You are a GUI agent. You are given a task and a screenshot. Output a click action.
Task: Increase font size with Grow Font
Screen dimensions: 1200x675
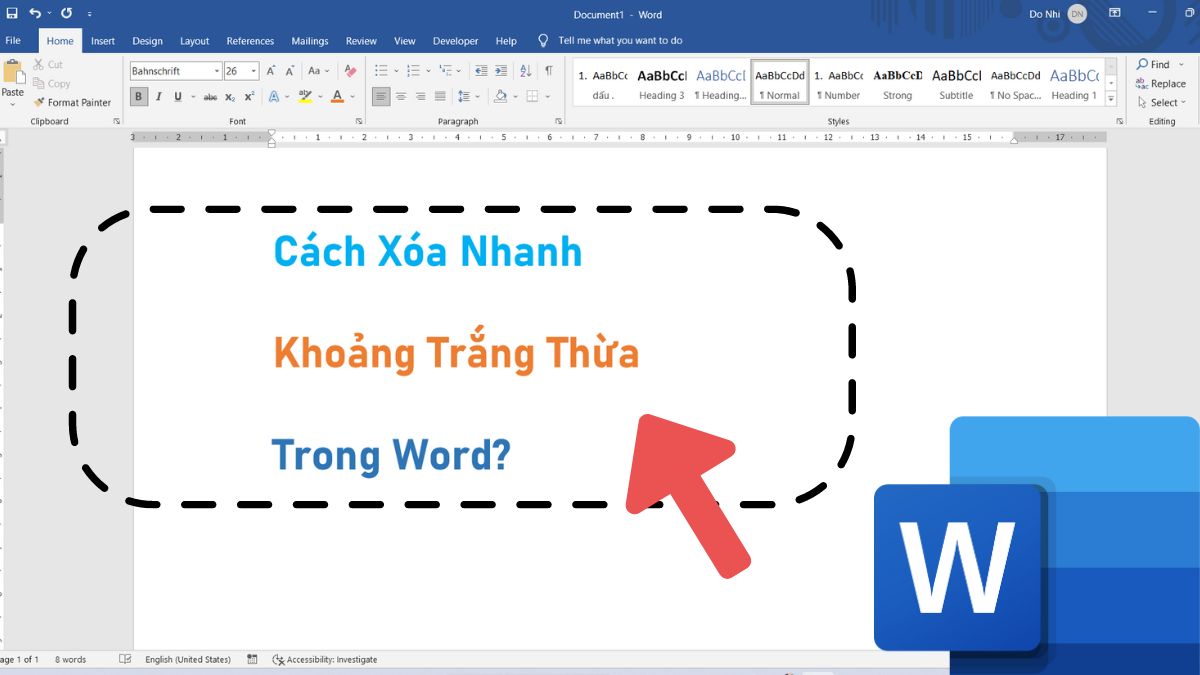click(x=271, y=71)
